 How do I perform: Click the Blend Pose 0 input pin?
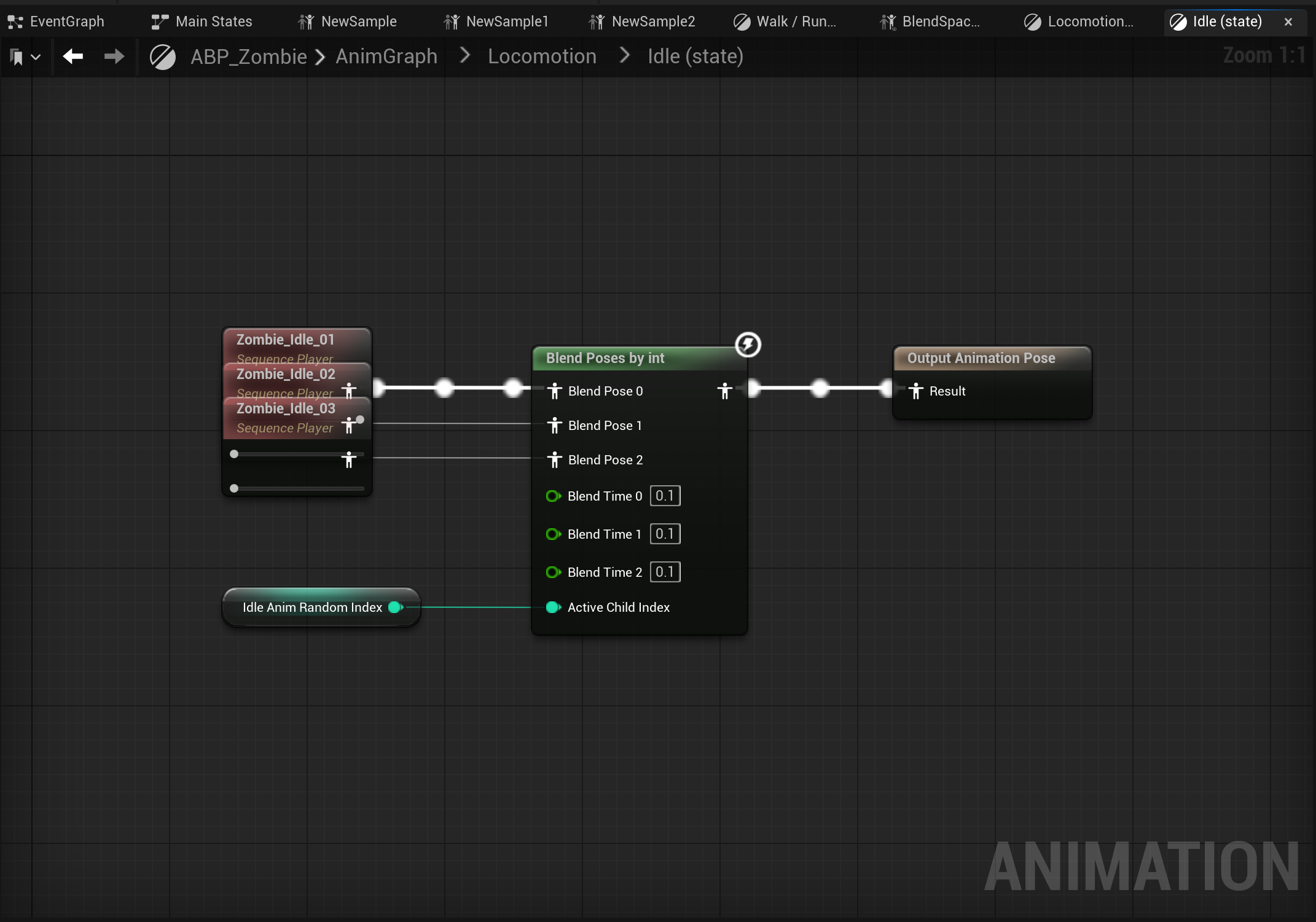click(x=554, y=391)
